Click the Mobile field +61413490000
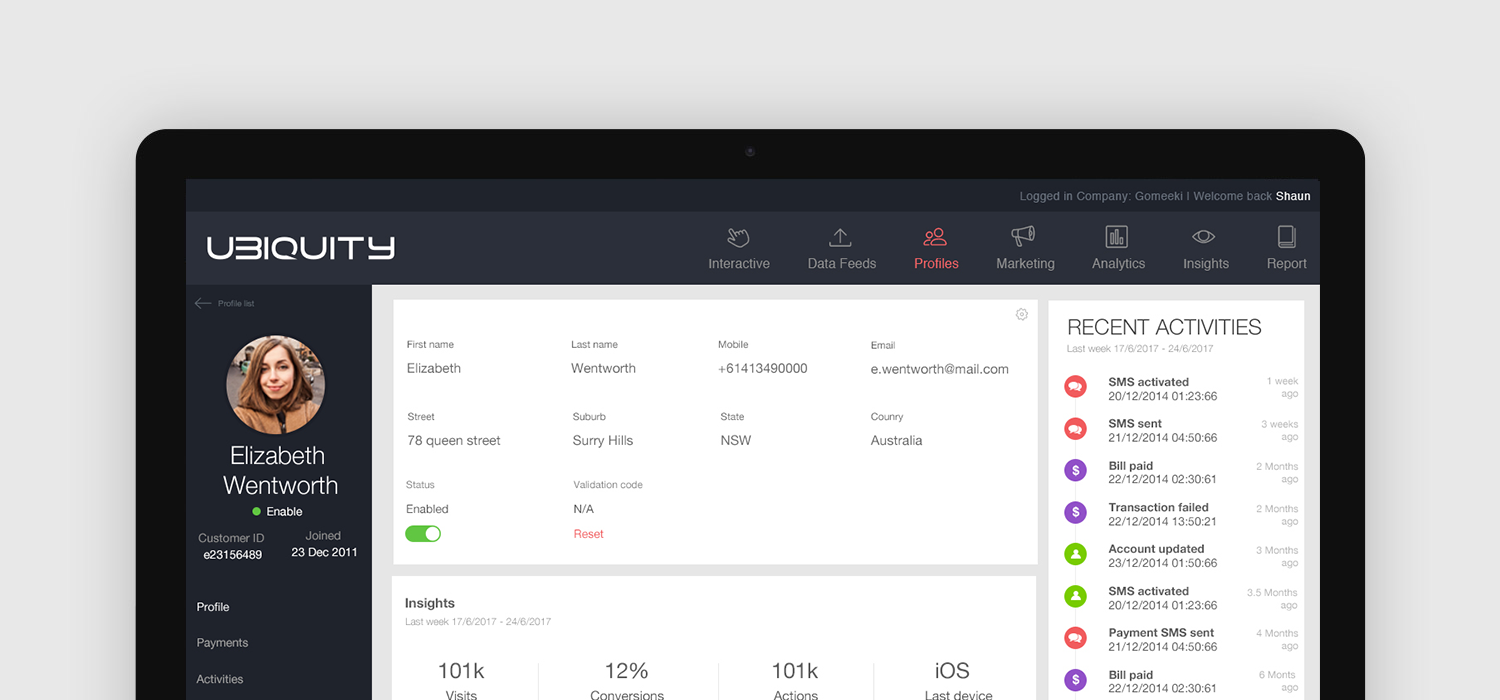Screen dimensions: 1500x700 pyautogui.click(x=762, y=368)
